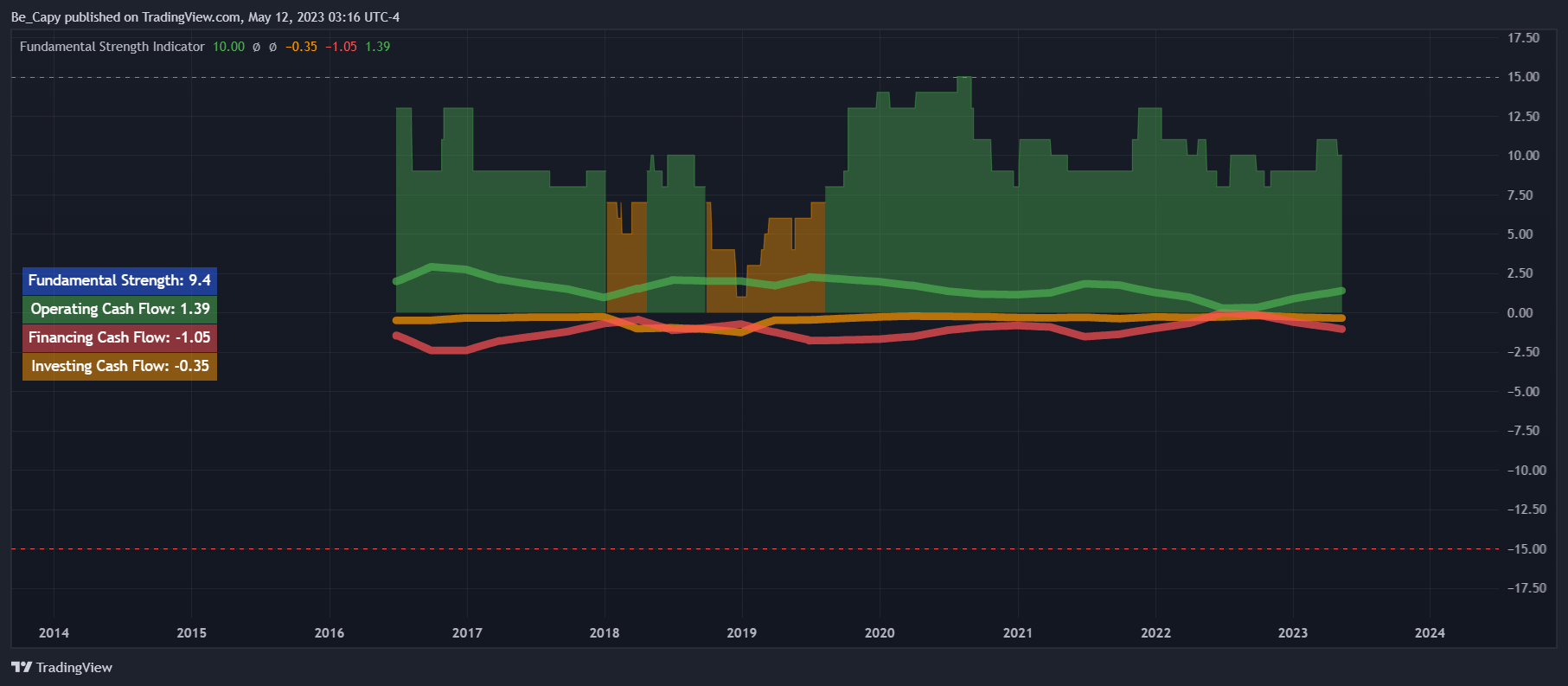This screenshot has height=686, width=1568.
Task: Click the 2019 time axis label
Action: 742,633
